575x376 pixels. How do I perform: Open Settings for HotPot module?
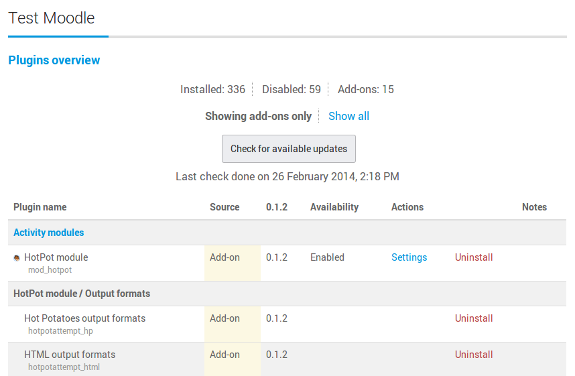coord(409,258)
